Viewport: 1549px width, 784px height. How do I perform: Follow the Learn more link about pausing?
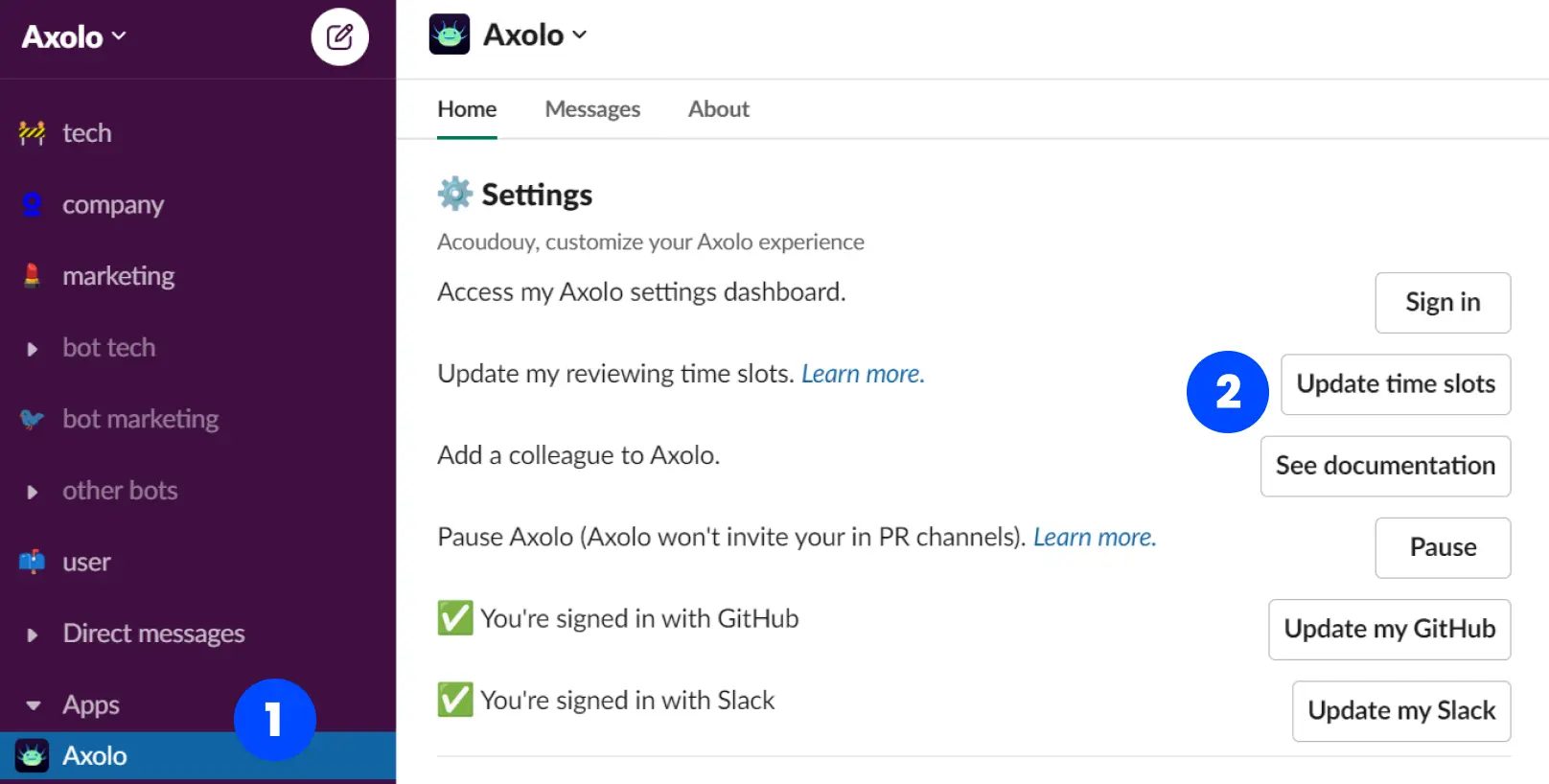[1094, 537]
